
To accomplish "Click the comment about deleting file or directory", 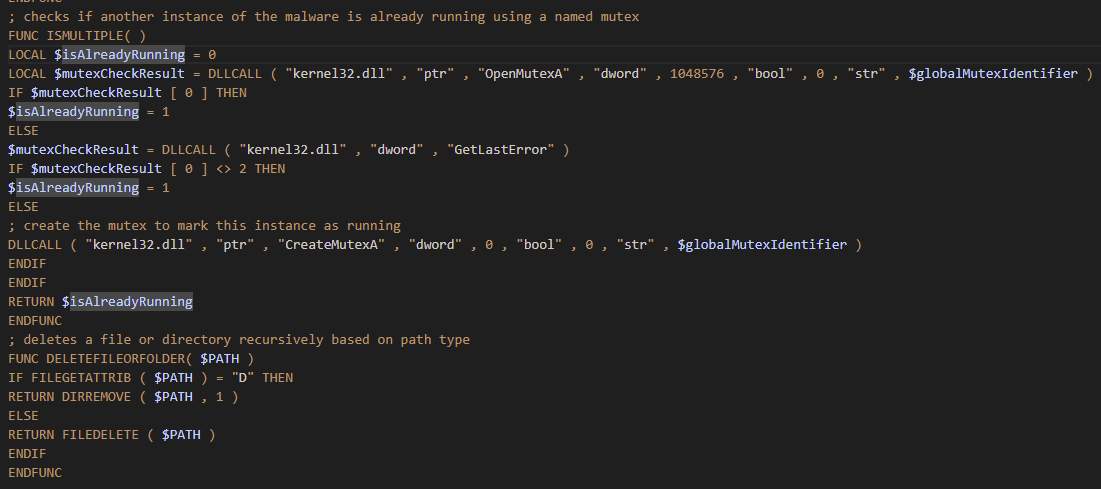I will (x=238, y=340).
